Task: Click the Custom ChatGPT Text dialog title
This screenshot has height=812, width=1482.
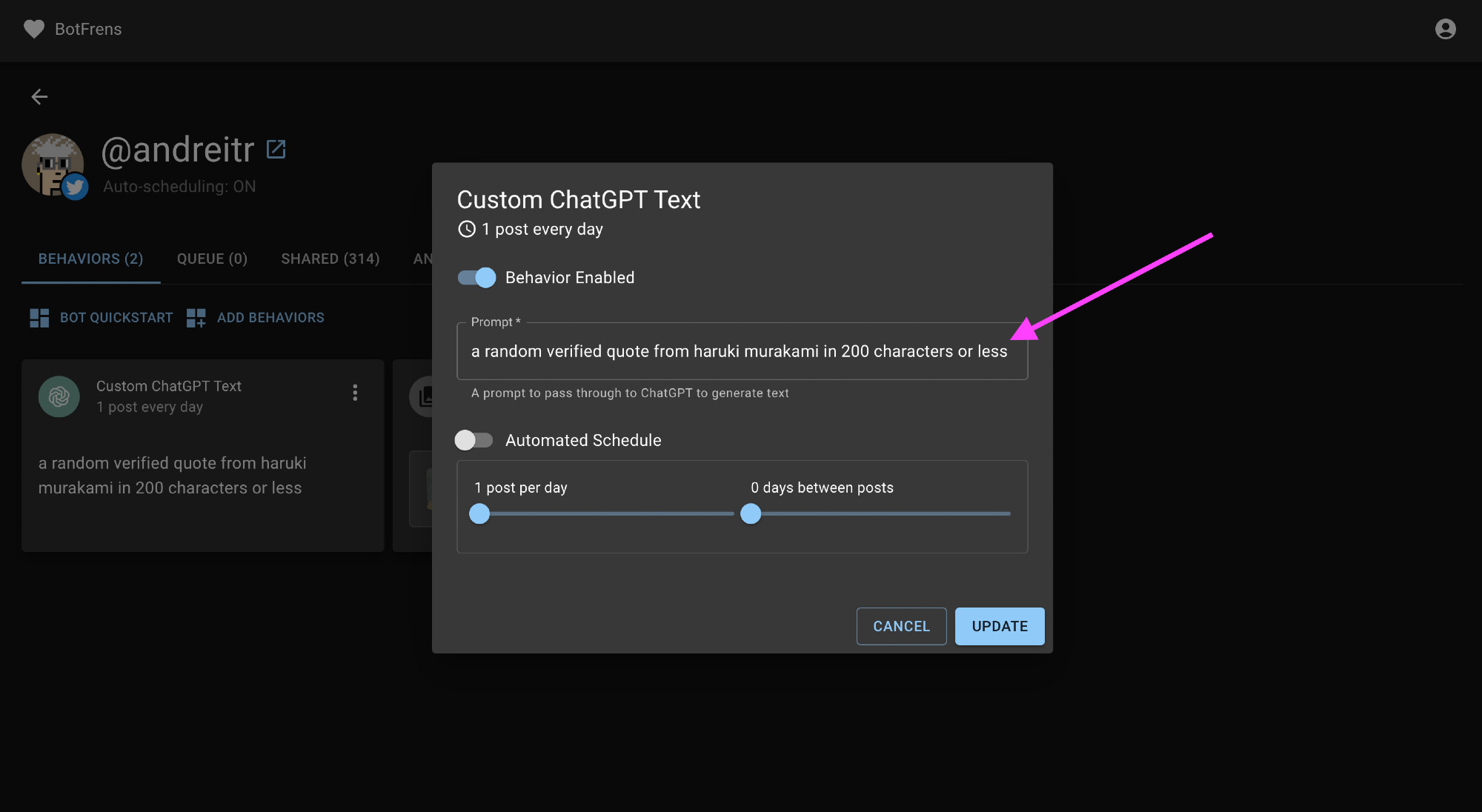Action: click(x=579, y=199)
